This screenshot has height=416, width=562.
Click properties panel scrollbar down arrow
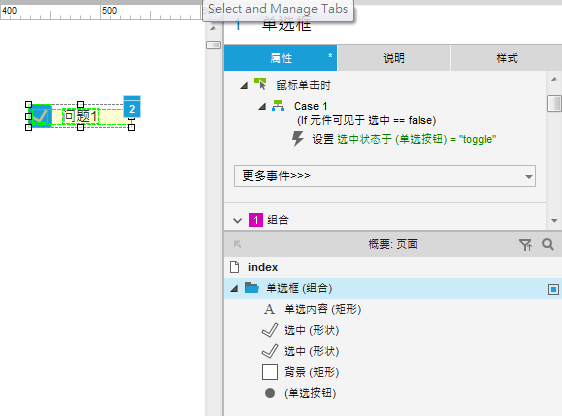[554, 221]
